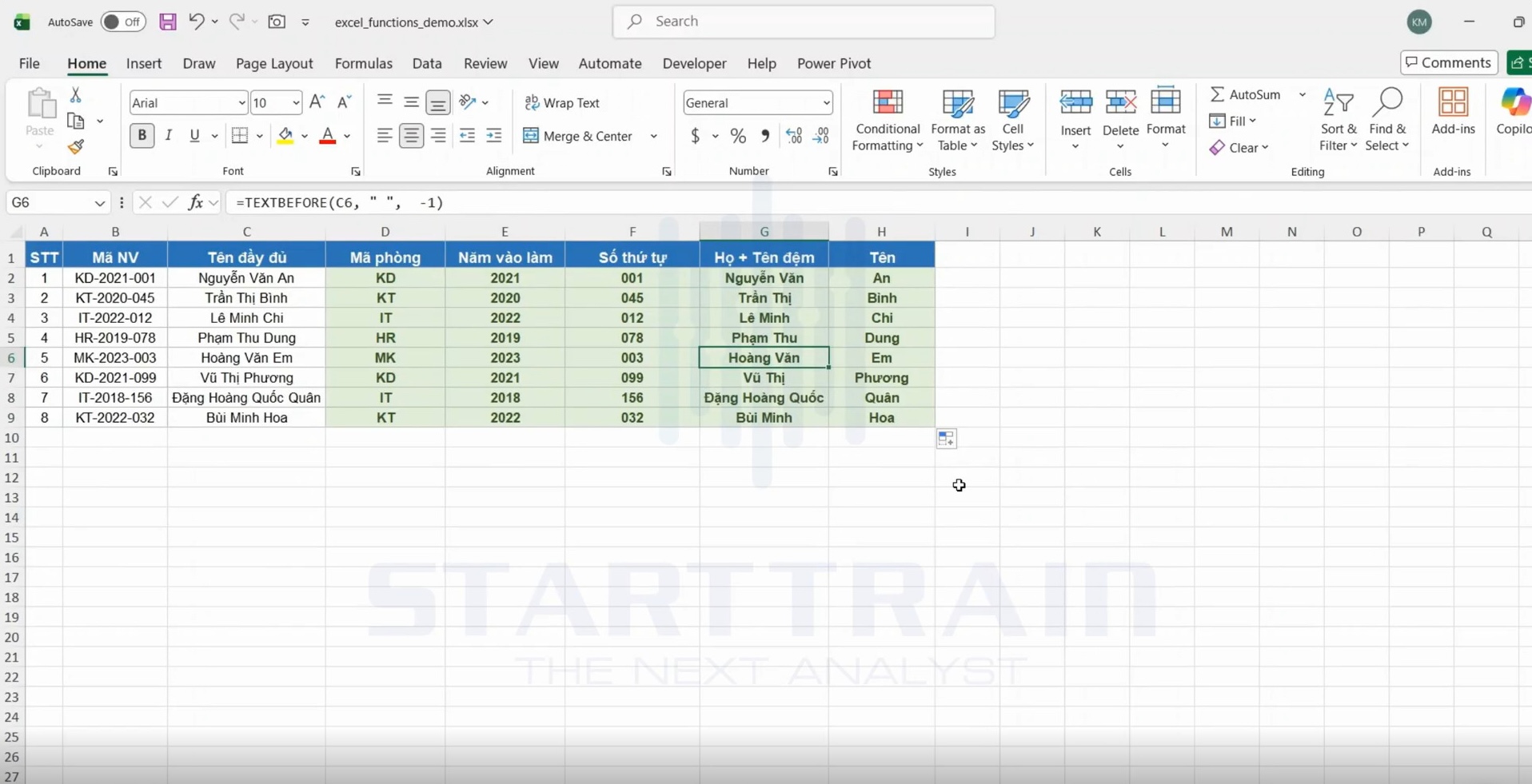Screen dimensions: 1532x784
Task: Toggle Bold formatting
Action: point(142,136)
